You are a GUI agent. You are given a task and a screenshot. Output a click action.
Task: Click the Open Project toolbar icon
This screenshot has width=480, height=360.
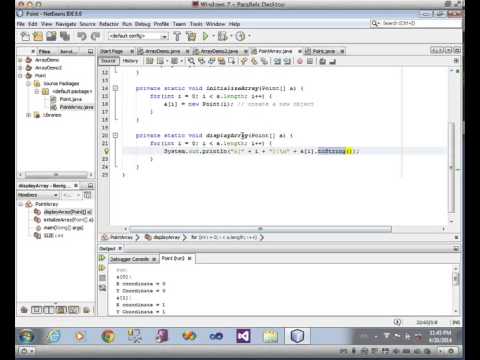point(51,36)
